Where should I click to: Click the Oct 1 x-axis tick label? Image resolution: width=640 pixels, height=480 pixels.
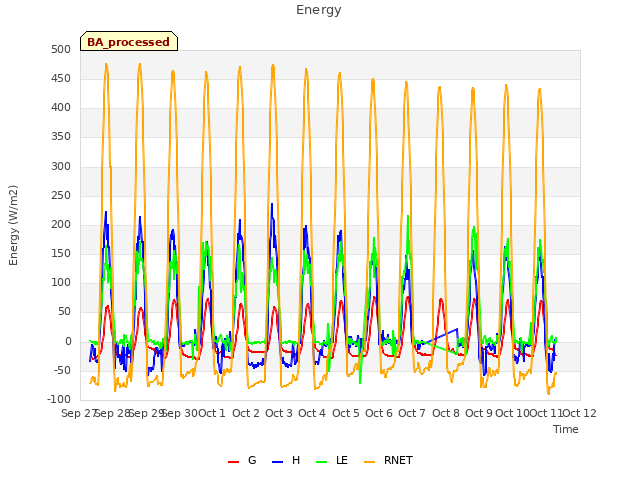[x=212, y=413]
